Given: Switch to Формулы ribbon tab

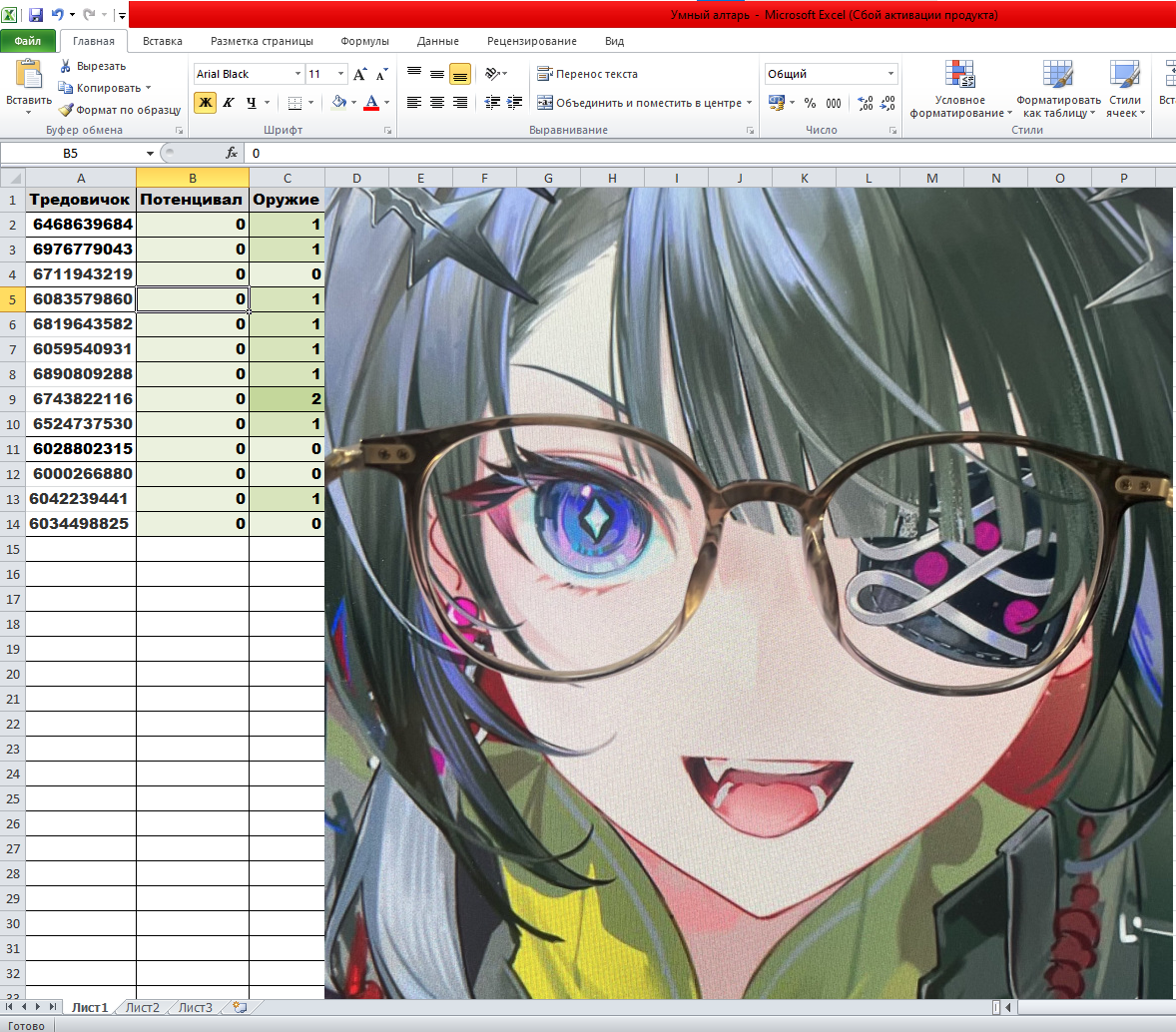Looking at the screenshot, I should (364, 41).
